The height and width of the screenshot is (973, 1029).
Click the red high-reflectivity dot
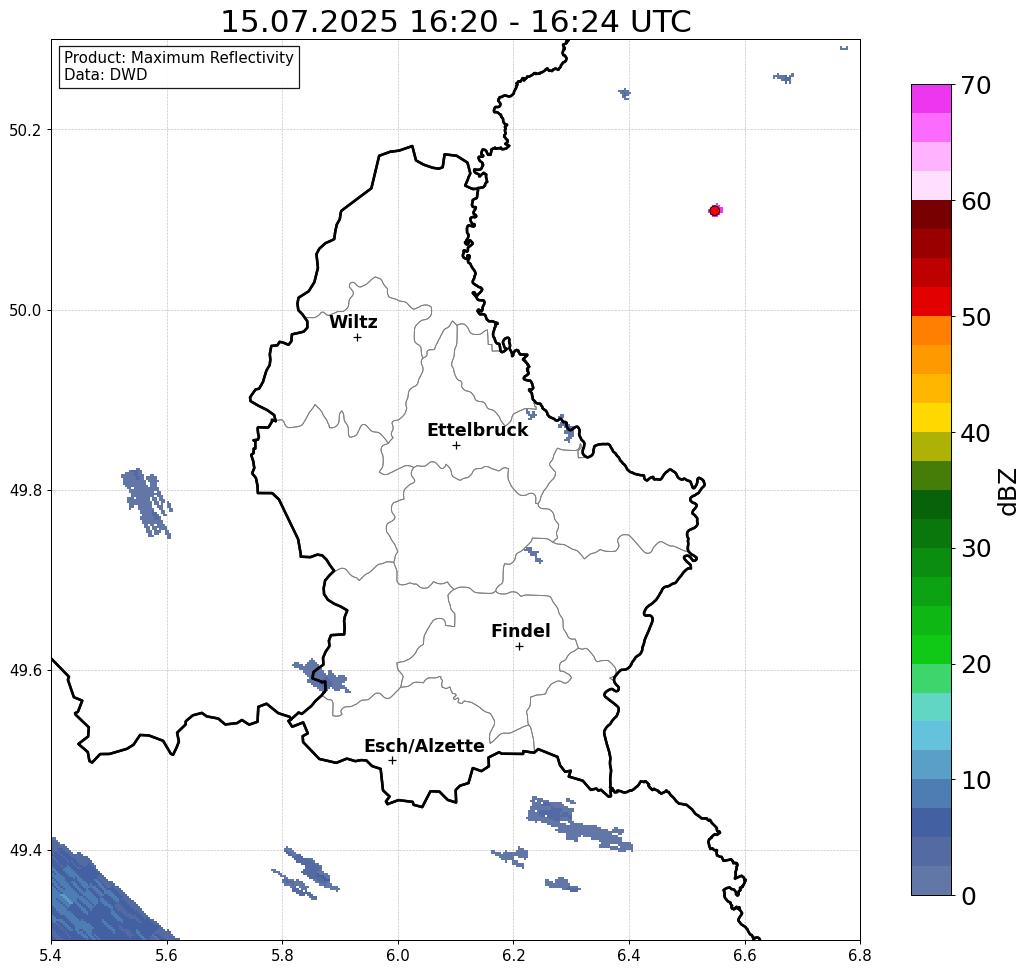[715, 211]
